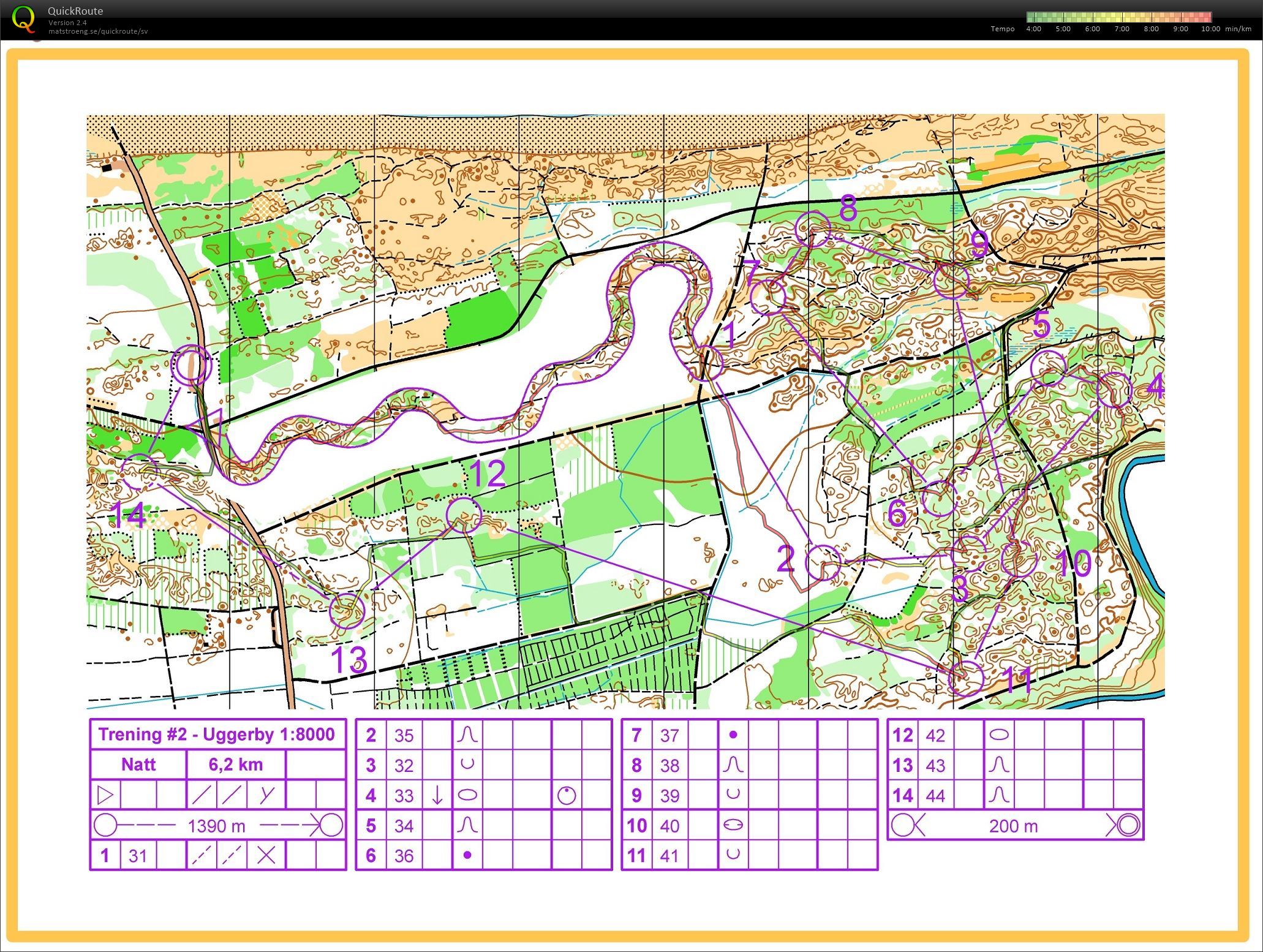Click the '200 m' finish distance label
Screen dimensions: 1263x952
coord(1013,826)
